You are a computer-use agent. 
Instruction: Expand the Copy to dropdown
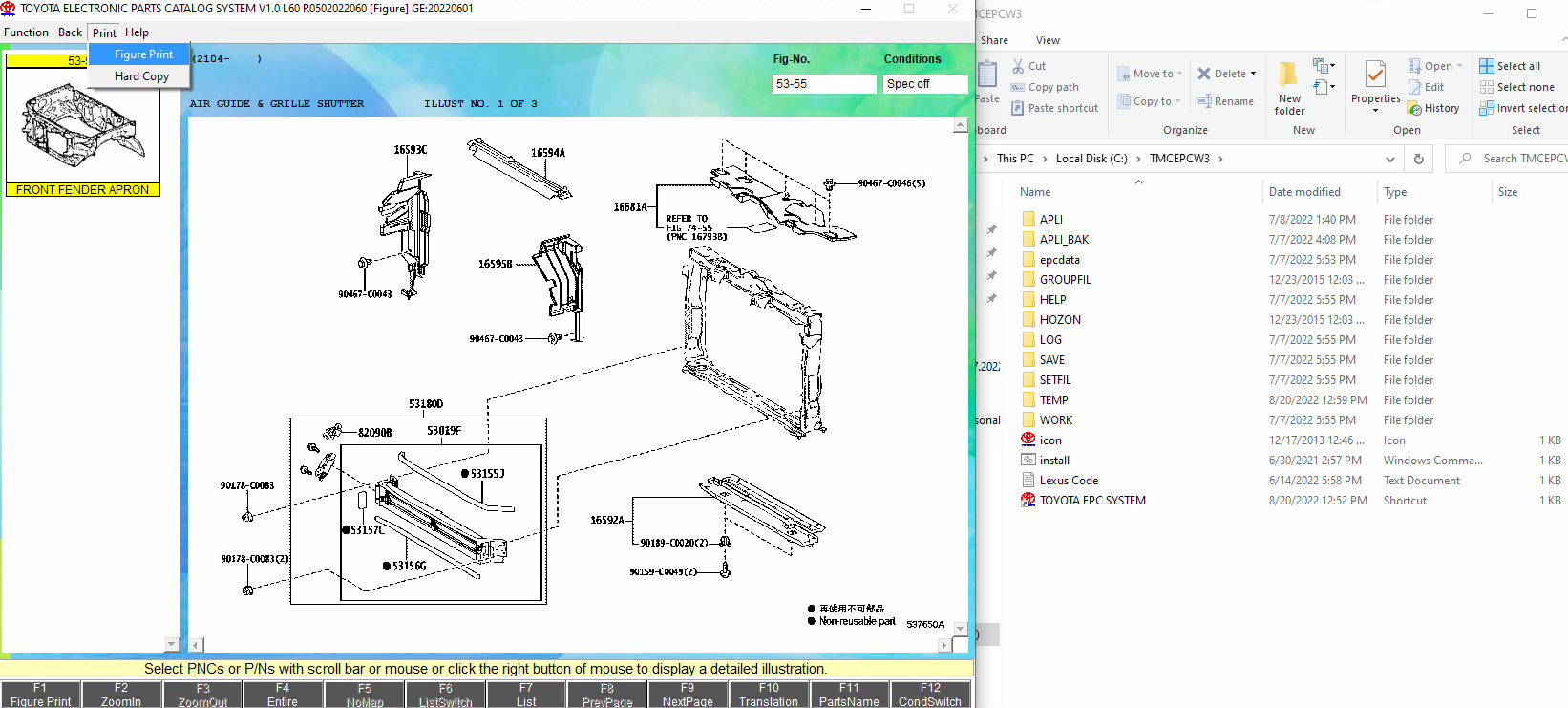(x=1177, y=101)
